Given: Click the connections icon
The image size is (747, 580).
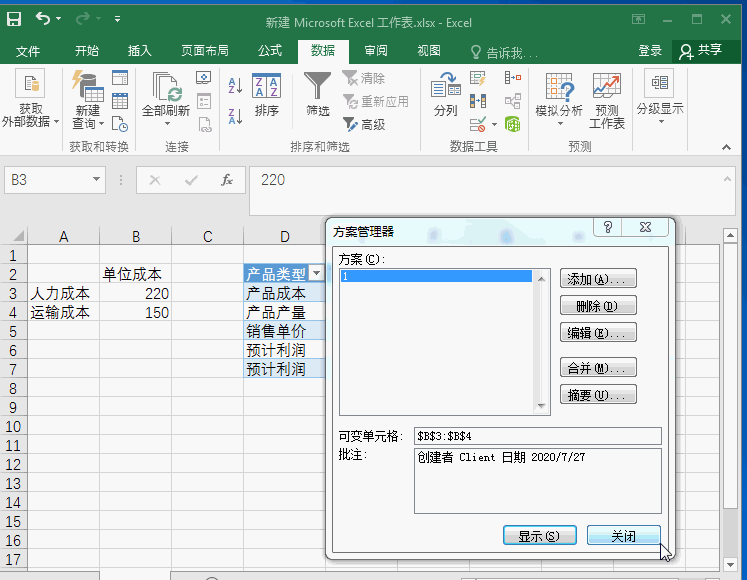Looking at the screenshot, I should click(x=204, y=78).
